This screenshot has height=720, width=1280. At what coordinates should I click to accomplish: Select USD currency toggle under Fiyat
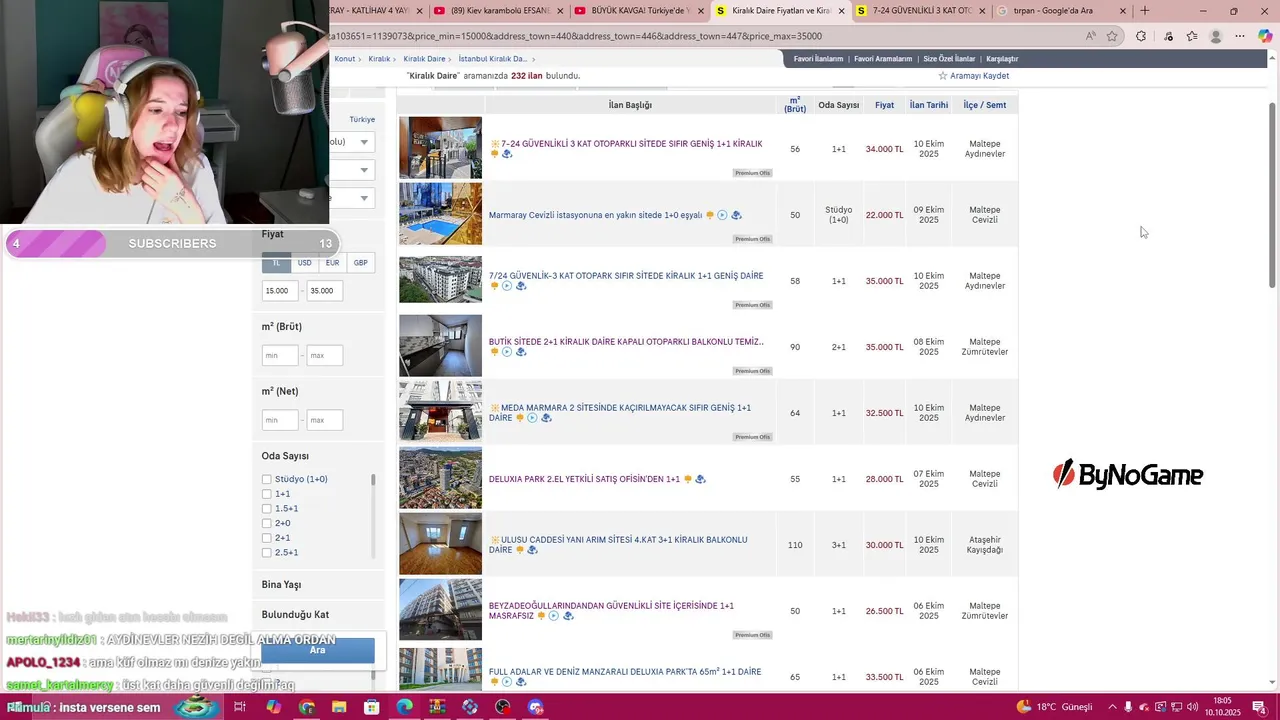[304, 263]
